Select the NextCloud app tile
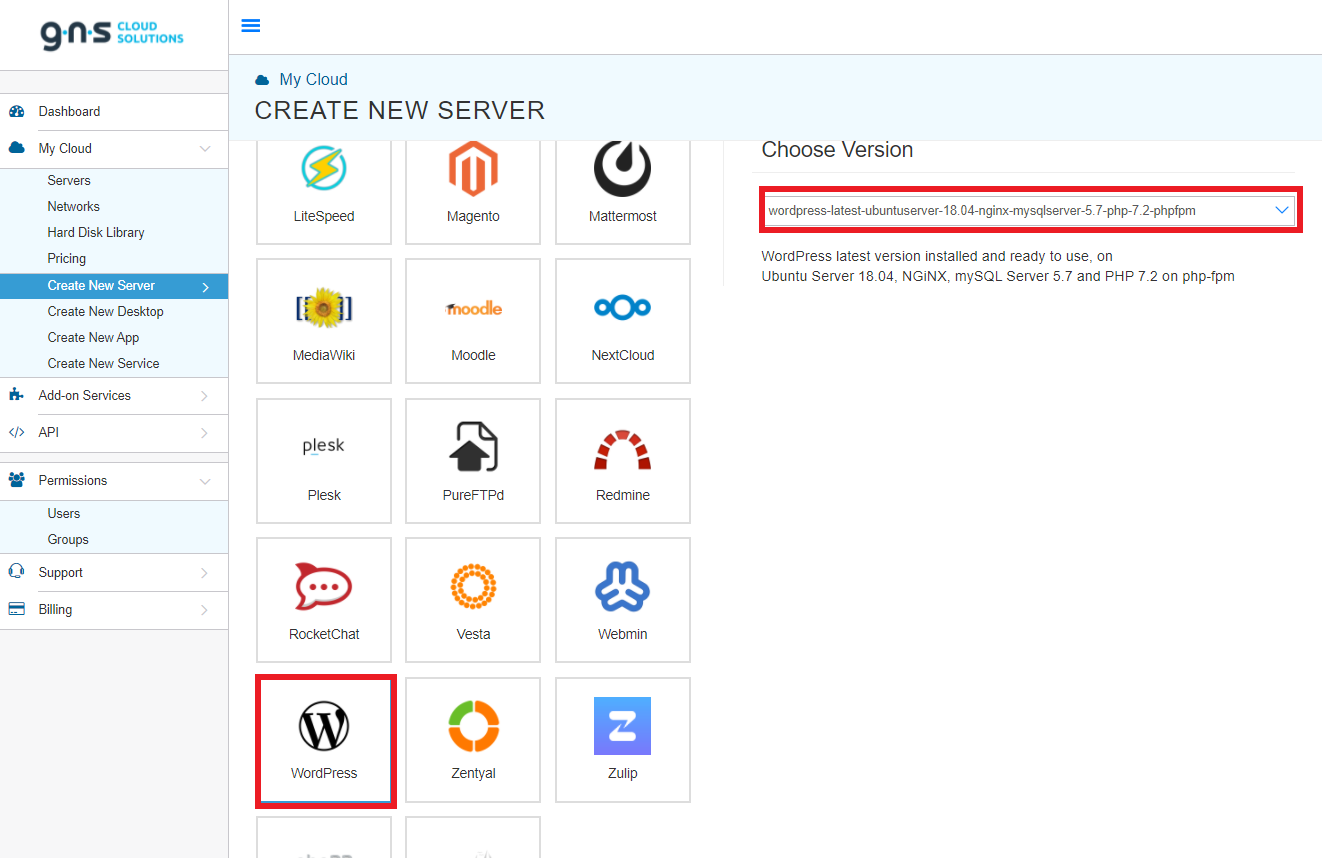The width and height of the screenshot is (1322, 858). pos(623,321)
